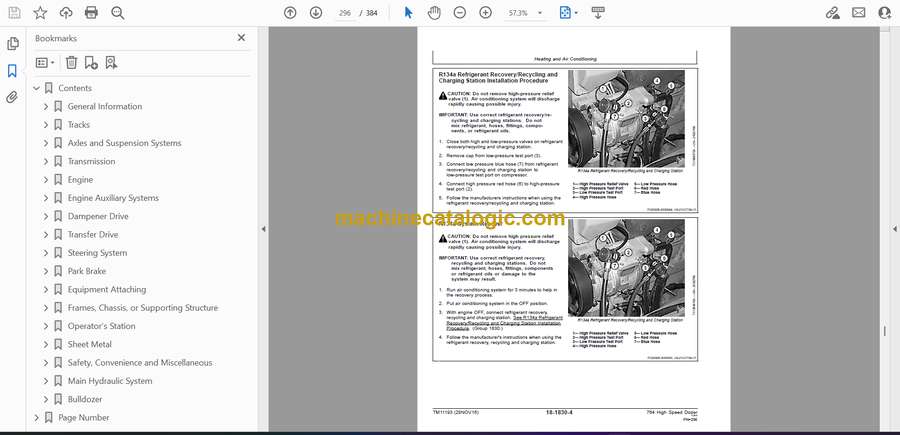Add a new bookmark icon
The image size is (900, 435).
[91, 63]
